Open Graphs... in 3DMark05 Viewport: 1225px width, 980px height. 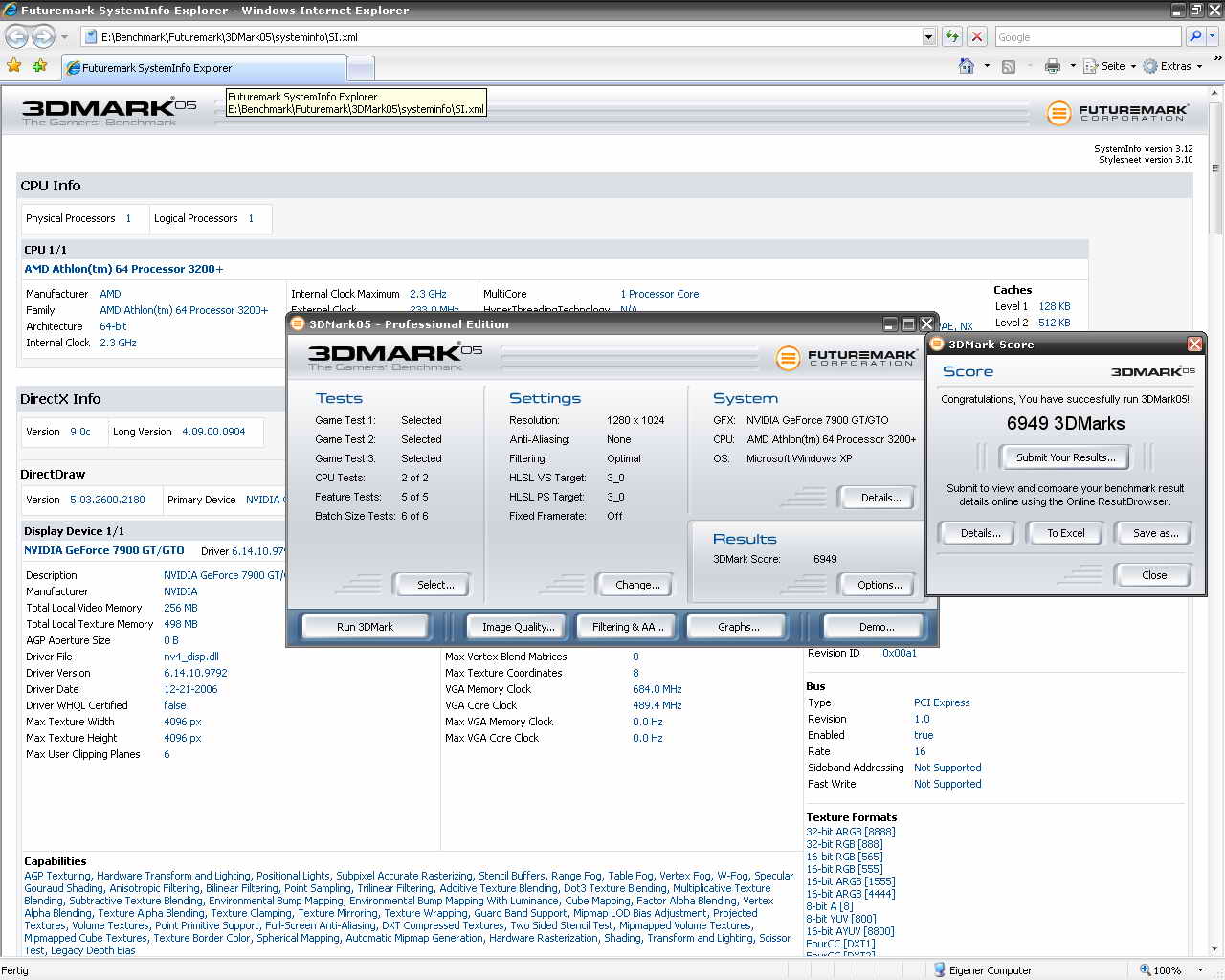pos(738,627)
